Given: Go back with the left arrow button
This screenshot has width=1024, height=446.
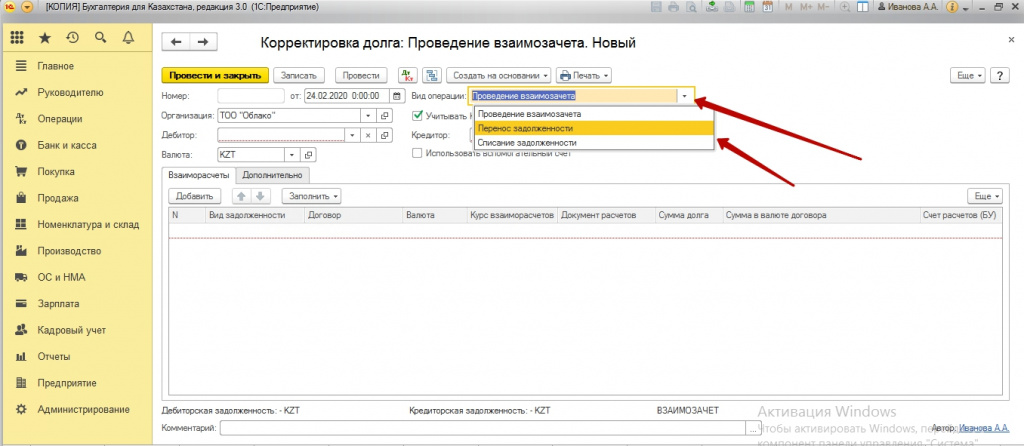Looking at the screenshot, I should point(176,42).
